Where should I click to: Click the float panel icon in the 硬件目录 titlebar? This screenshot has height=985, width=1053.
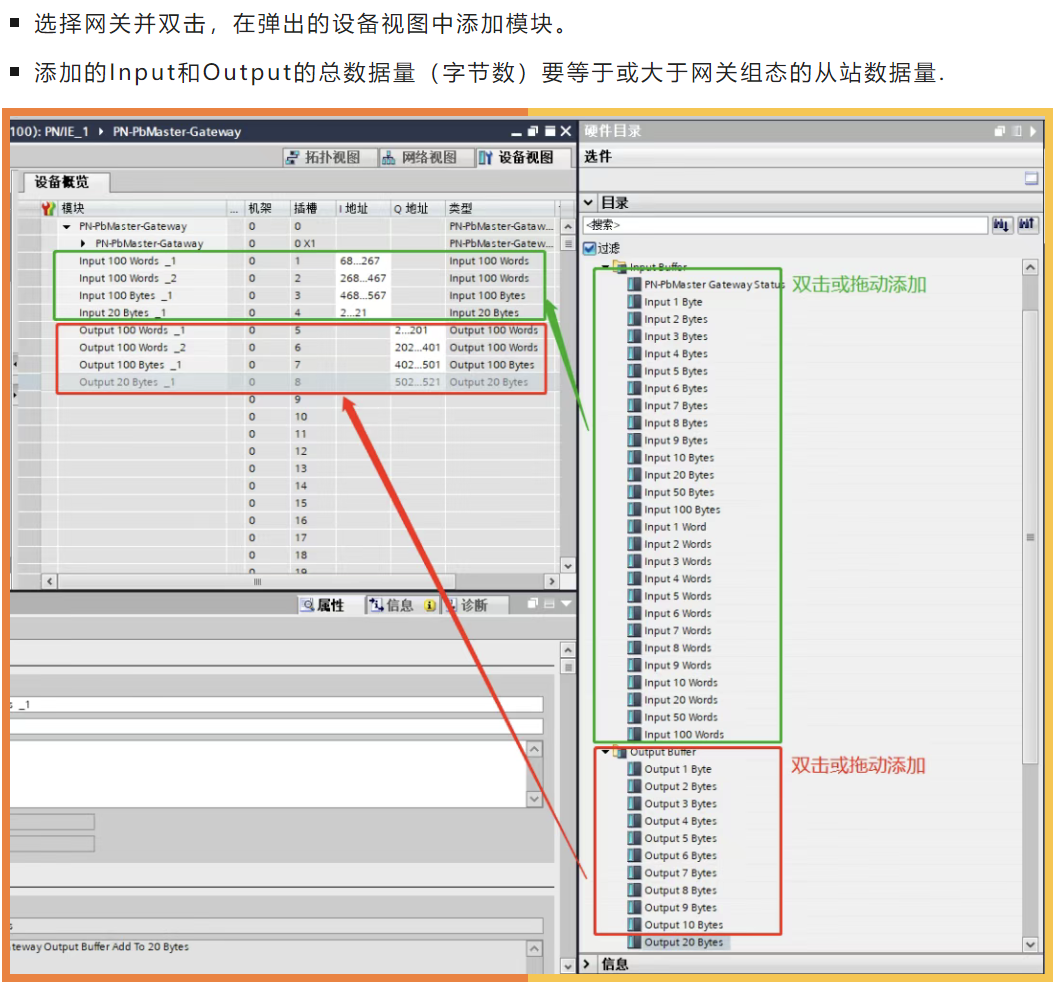pyautogui.click(x=997, y=129)
